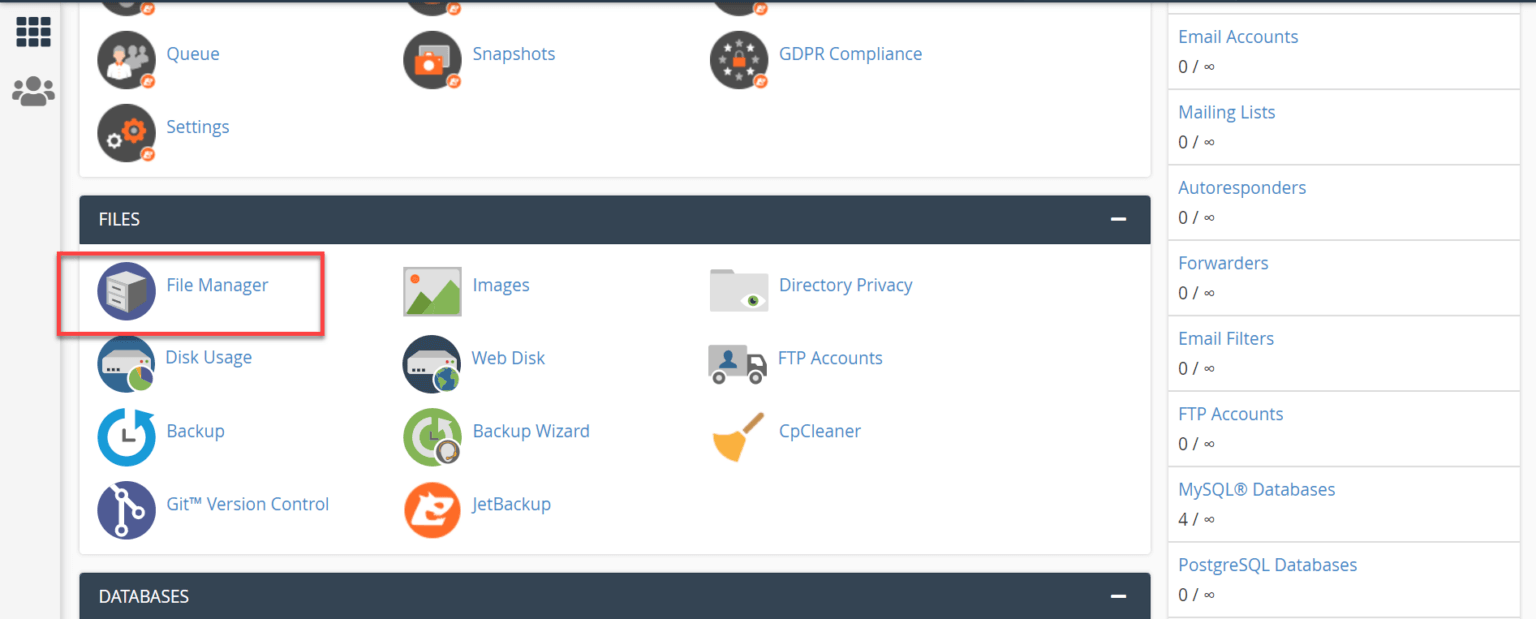Open the Directory Privacy folder icon

[x=739, y=290]
